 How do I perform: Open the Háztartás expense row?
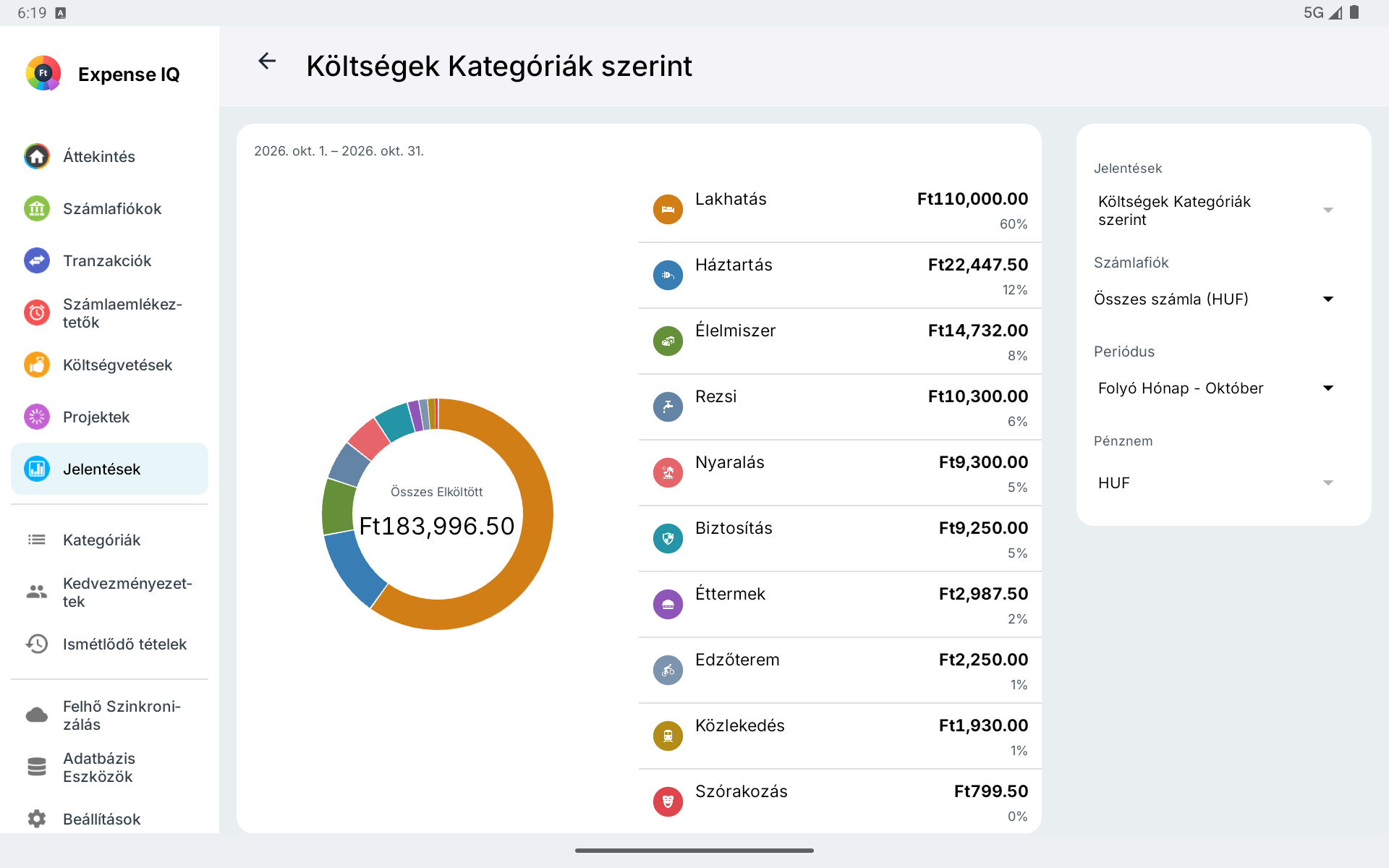[840, 276]
